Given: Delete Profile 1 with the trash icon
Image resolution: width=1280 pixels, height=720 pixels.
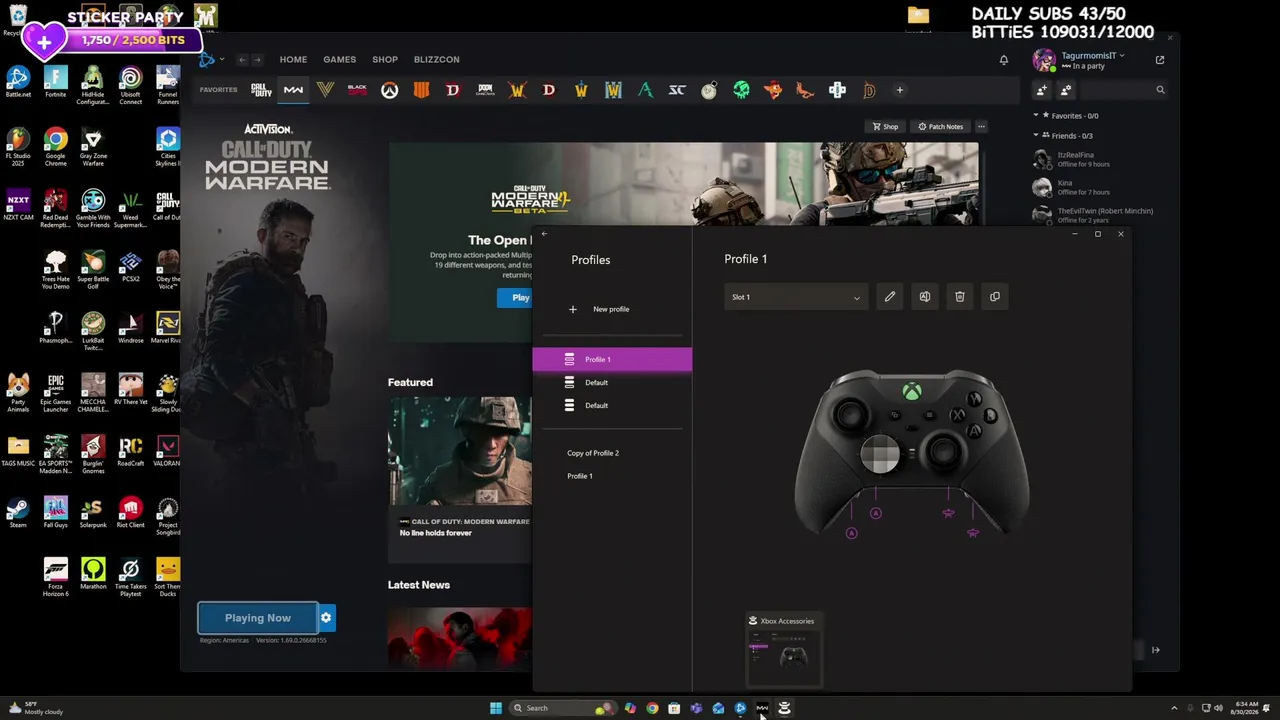Looking at the screenshot, I should (x=959, y=297).
